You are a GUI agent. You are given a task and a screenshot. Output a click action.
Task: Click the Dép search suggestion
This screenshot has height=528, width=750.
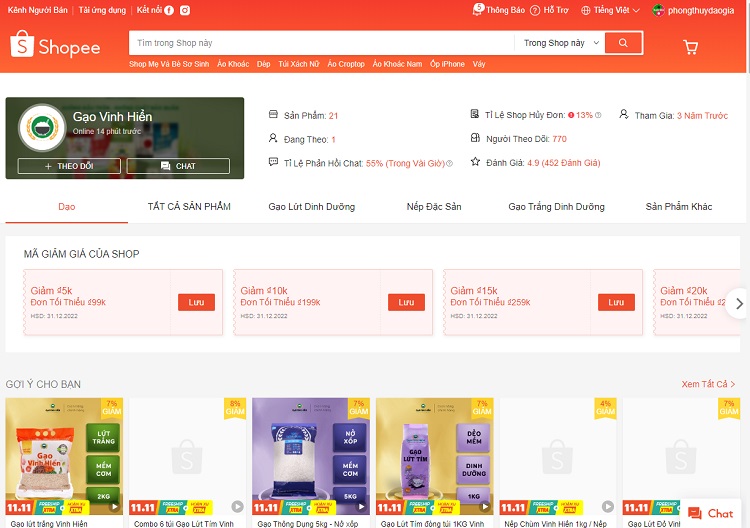264,64
